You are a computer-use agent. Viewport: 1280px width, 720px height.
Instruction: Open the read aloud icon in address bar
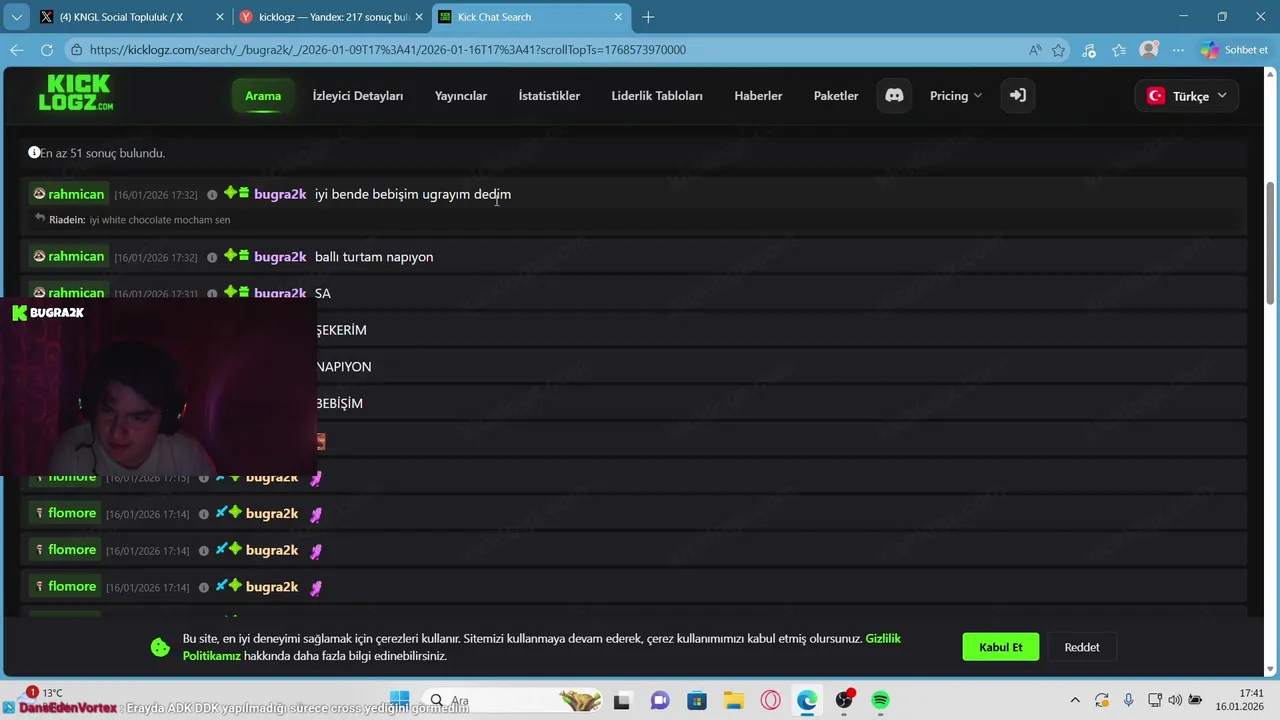(x=1035, y=50)
